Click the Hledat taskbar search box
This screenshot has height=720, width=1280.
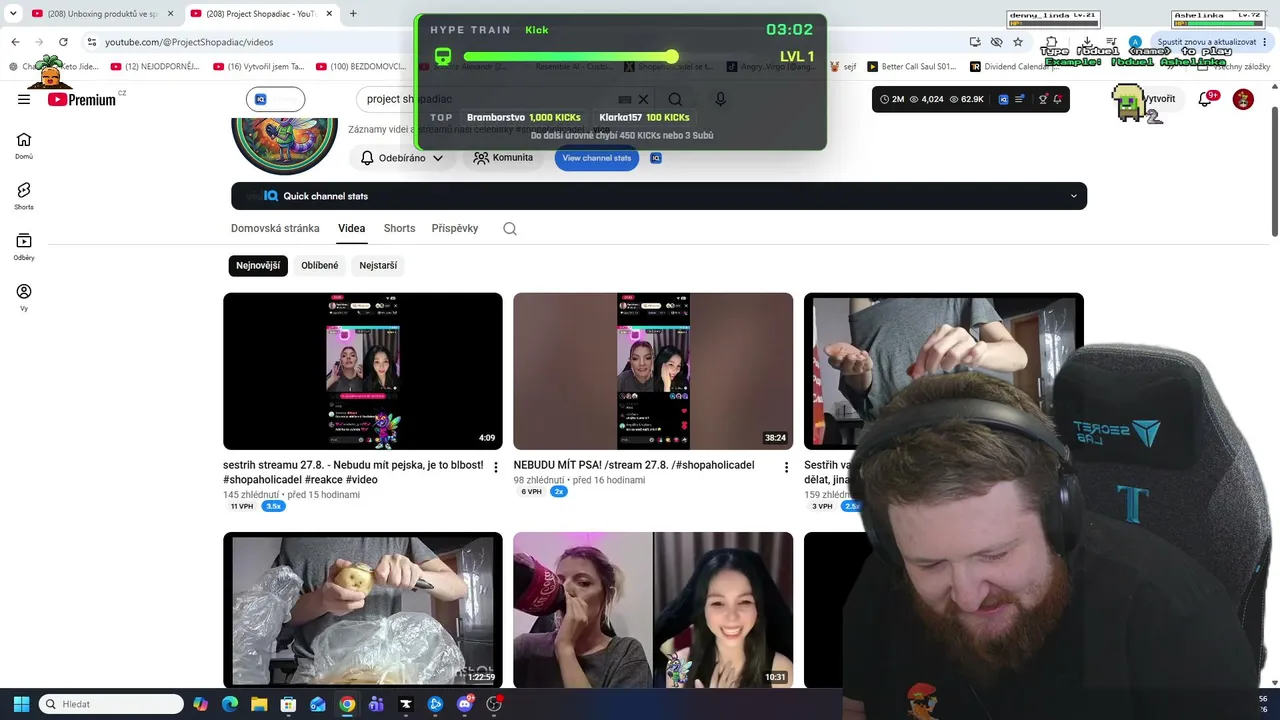pos(111,704)
